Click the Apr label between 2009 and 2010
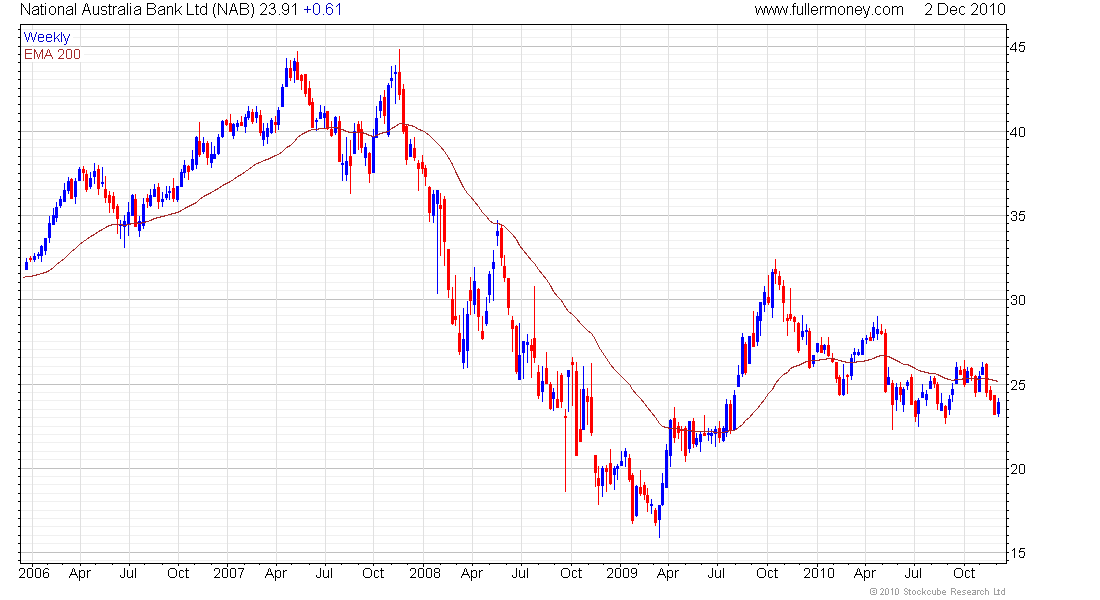Image resolution: width=1100 pixels, height=600 pixels. point(668,574)
